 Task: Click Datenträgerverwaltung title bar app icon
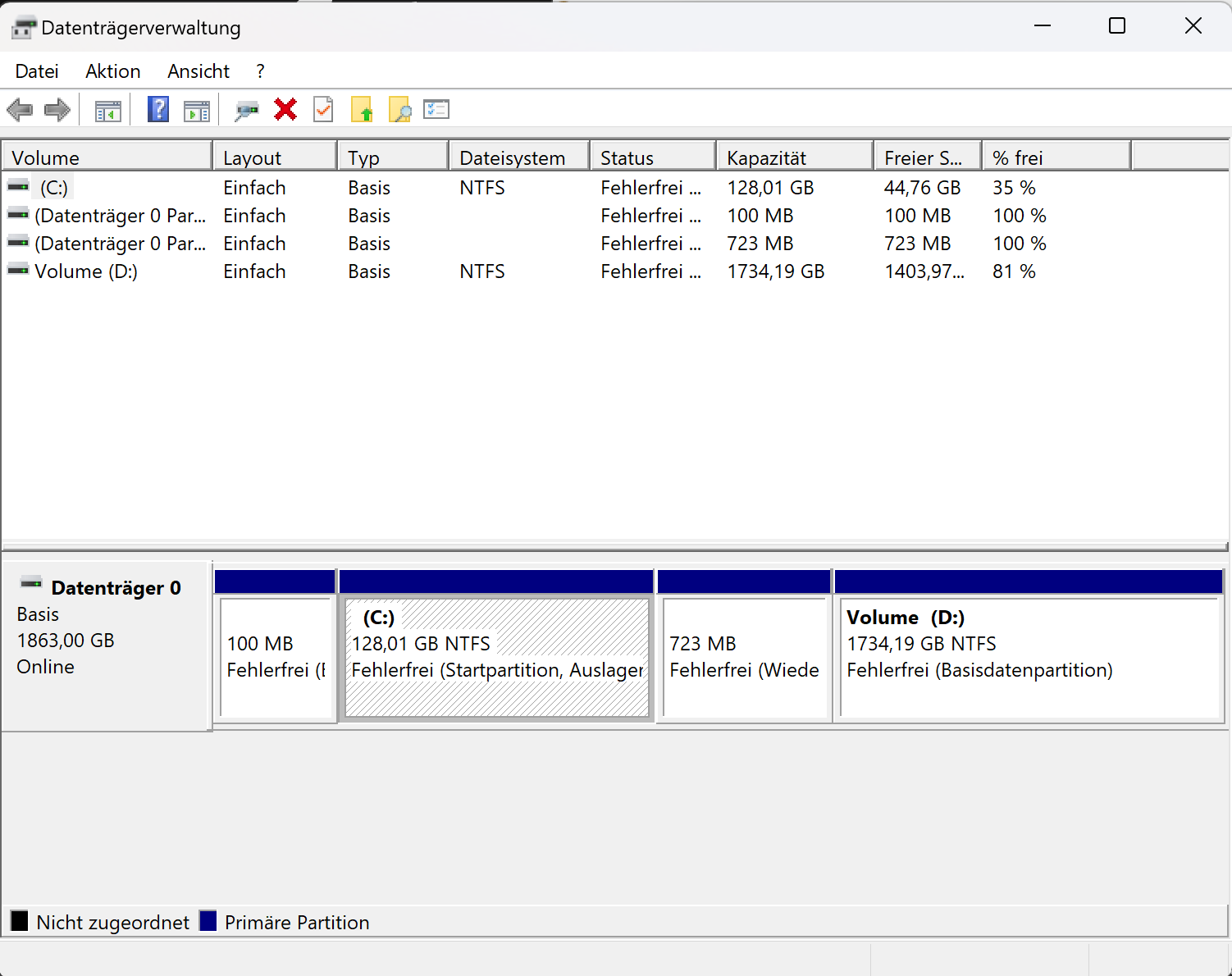click(x=24, y=28)
